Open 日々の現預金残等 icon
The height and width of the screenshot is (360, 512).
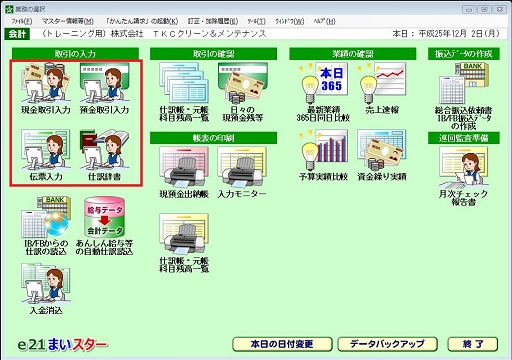pyautogui.click(x=243, y=92)
